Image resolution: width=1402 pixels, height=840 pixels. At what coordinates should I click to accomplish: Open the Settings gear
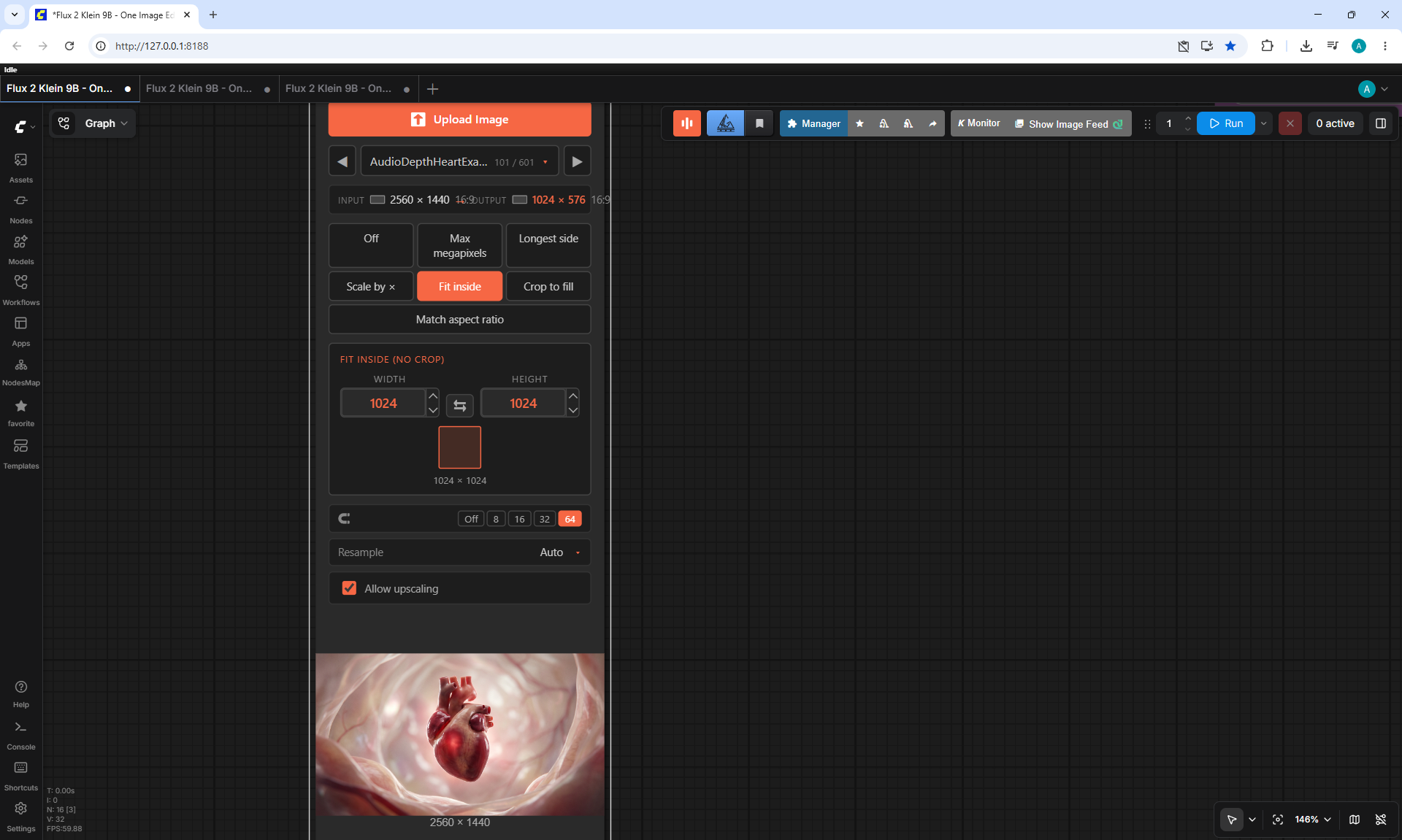(x=21, y=817)
